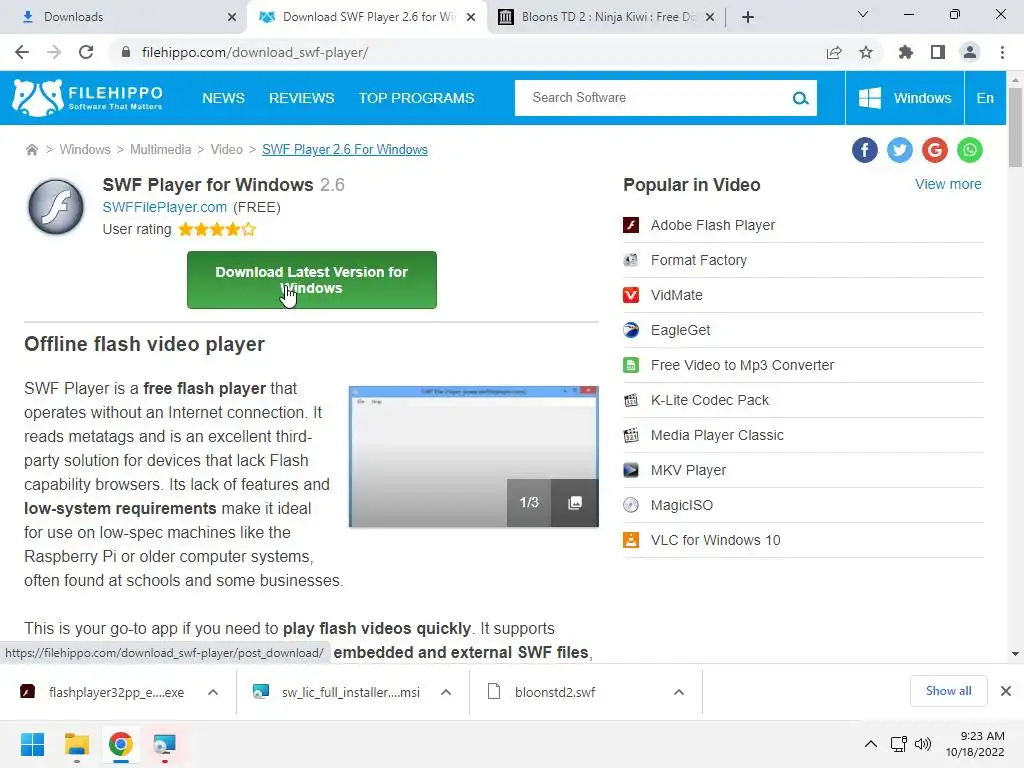
Task: Click the Multimedia breadcrumb link
Action: 161,150
